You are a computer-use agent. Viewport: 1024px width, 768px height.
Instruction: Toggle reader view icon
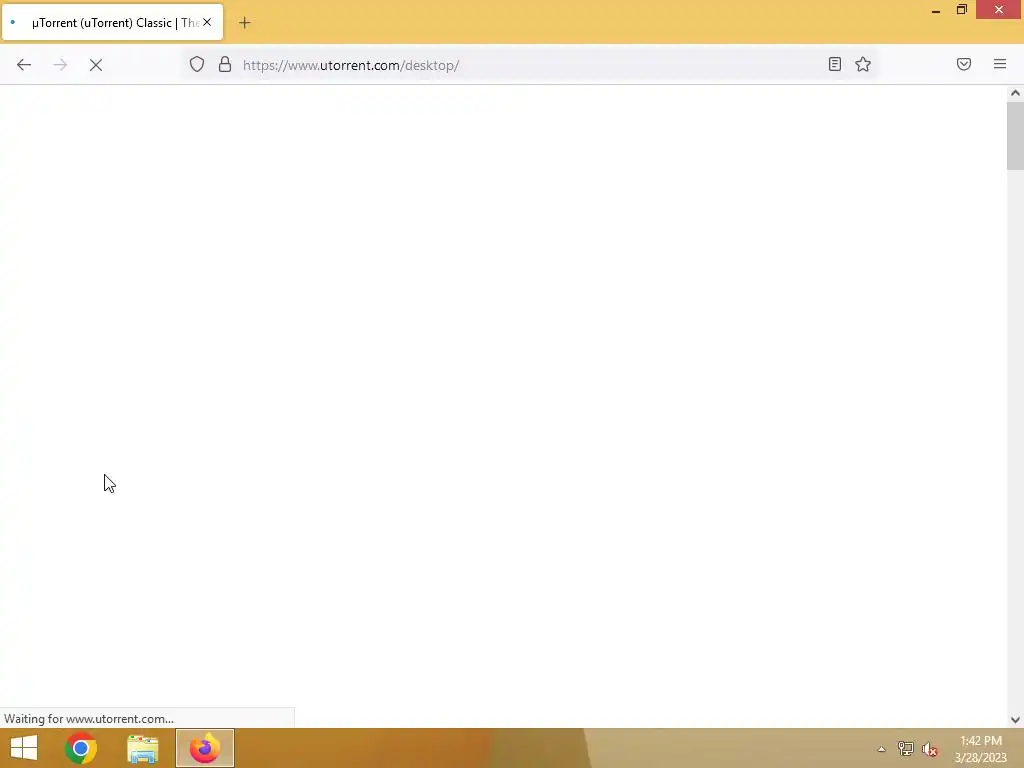(x=835, y=64)
